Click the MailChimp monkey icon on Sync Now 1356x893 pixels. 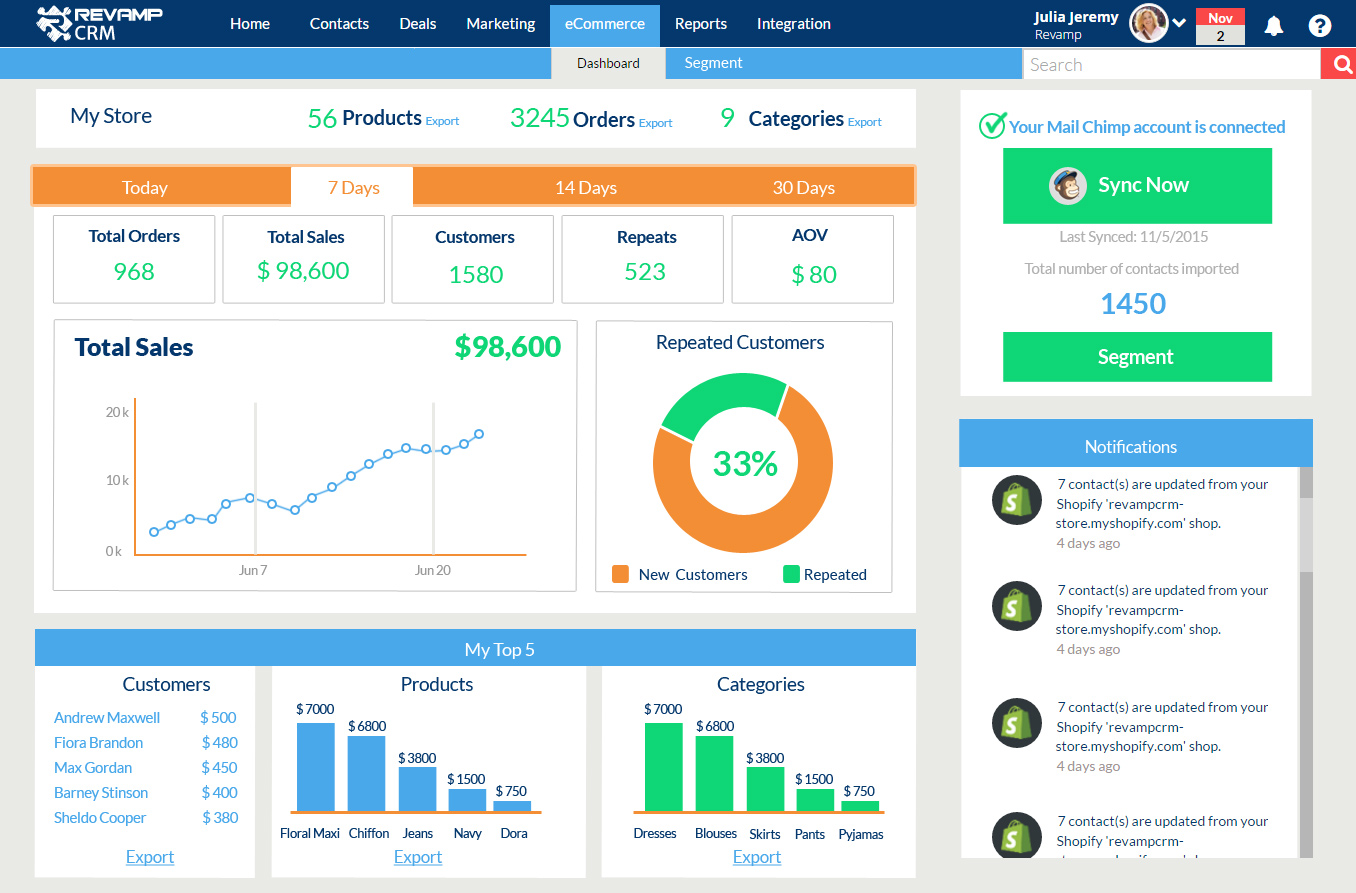pos(1068,185)
